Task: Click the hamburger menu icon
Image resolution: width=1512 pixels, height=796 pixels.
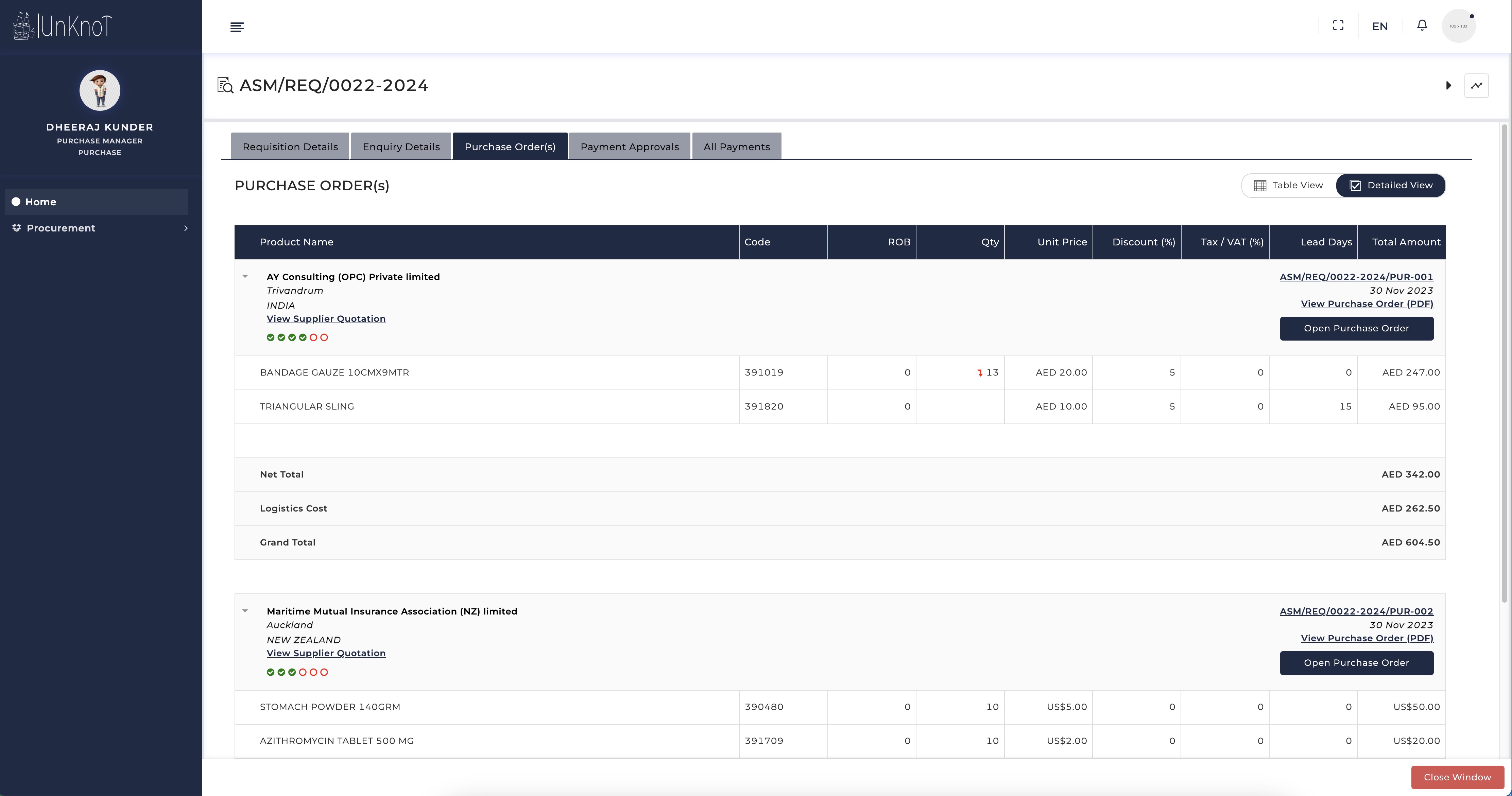Action: [237, 27]
